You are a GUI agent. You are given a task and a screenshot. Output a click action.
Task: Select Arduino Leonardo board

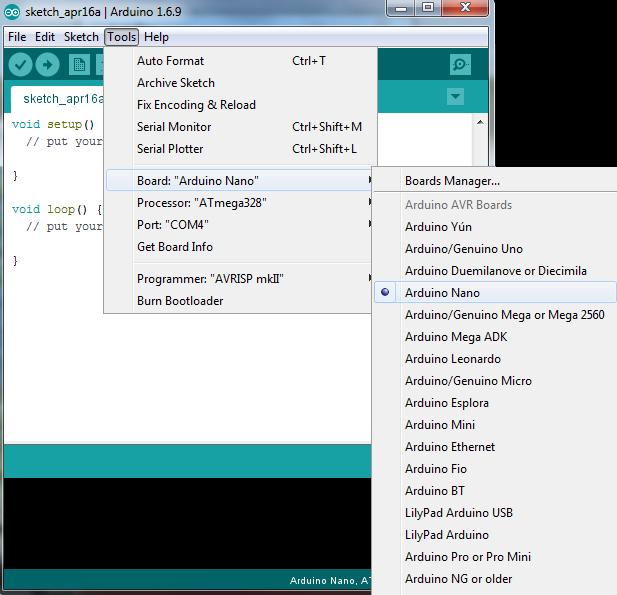(495, 359)
